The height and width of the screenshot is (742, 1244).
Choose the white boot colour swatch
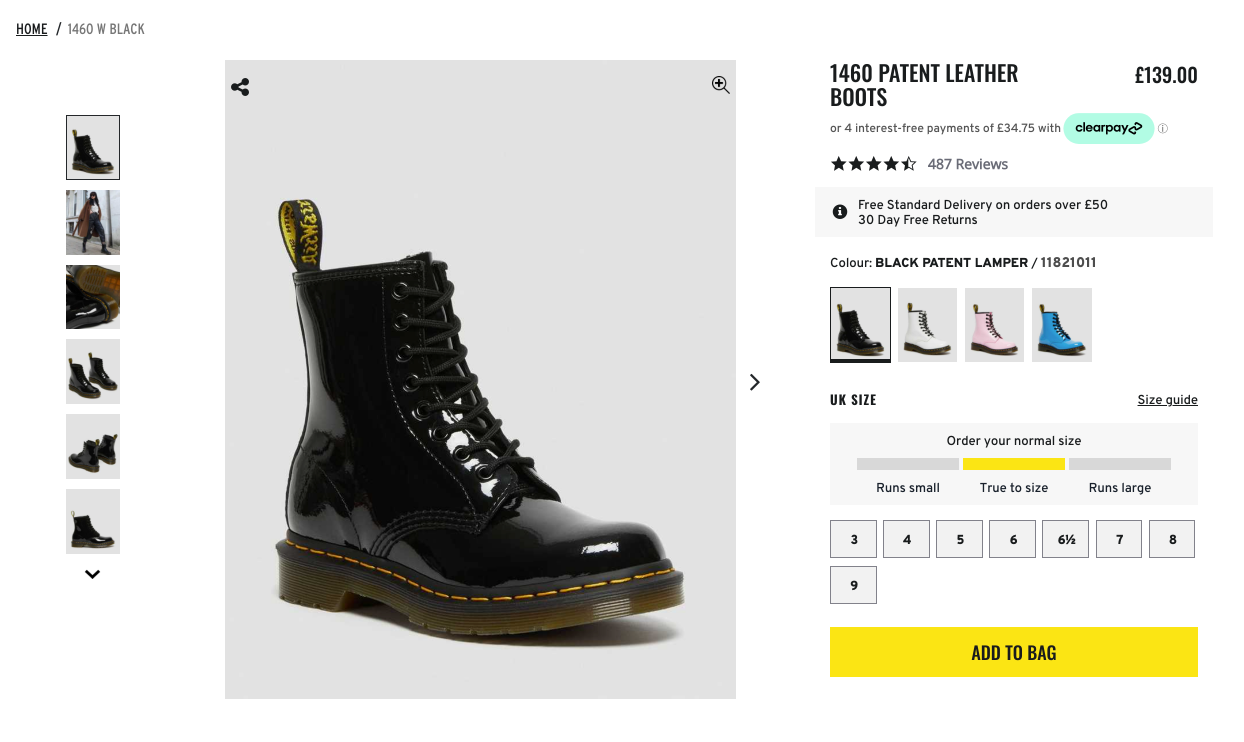pos(927,324)
